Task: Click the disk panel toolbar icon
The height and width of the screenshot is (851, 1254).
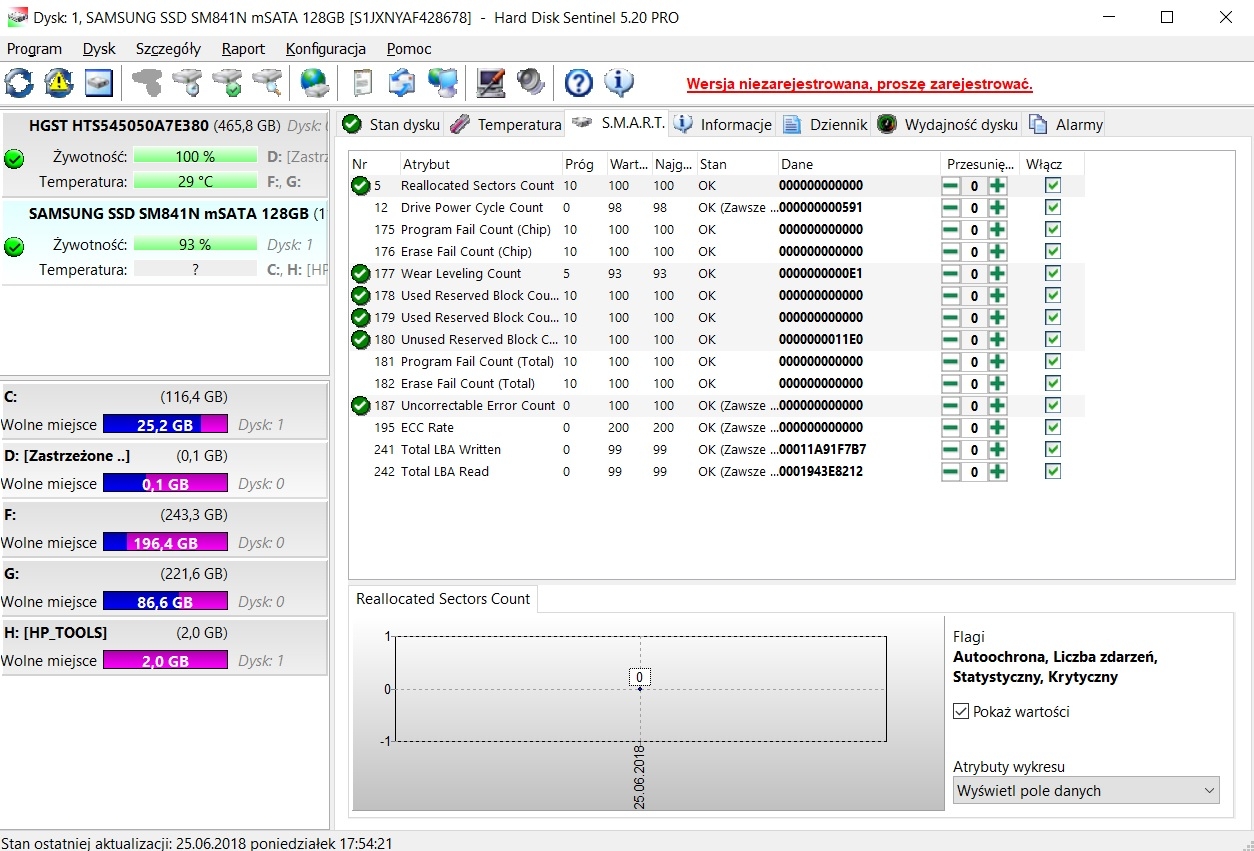Action: click(99, 83)
